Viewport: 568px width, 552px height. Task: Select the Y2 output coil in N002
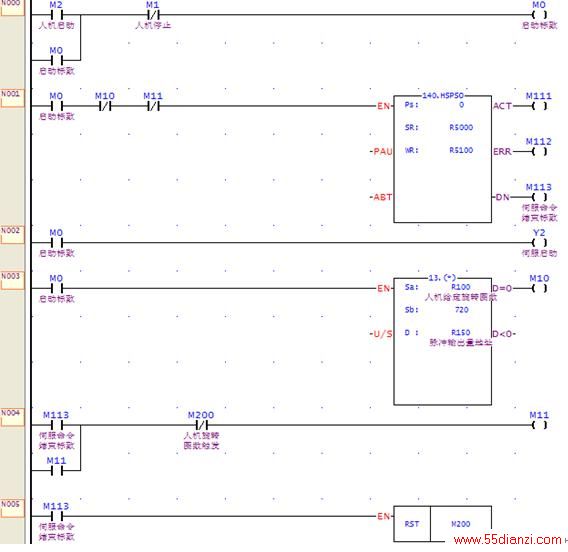tap(539, 243)
